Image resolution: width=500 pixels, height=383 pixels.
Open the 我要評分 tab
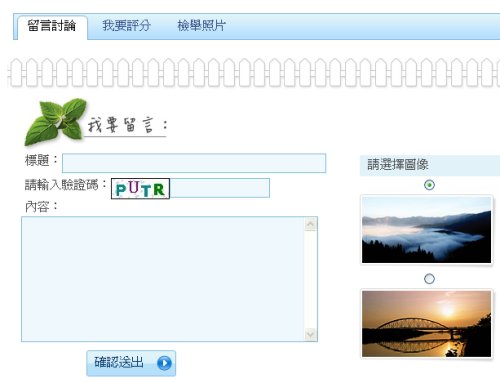(126, 26)
